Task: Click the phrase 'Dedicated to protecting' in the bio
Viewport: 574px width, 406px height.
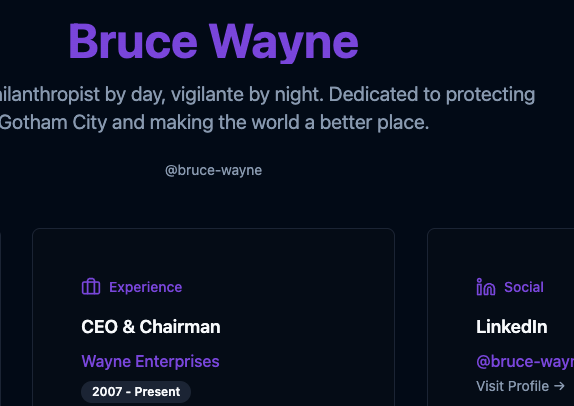Action: tap(432, 94)
